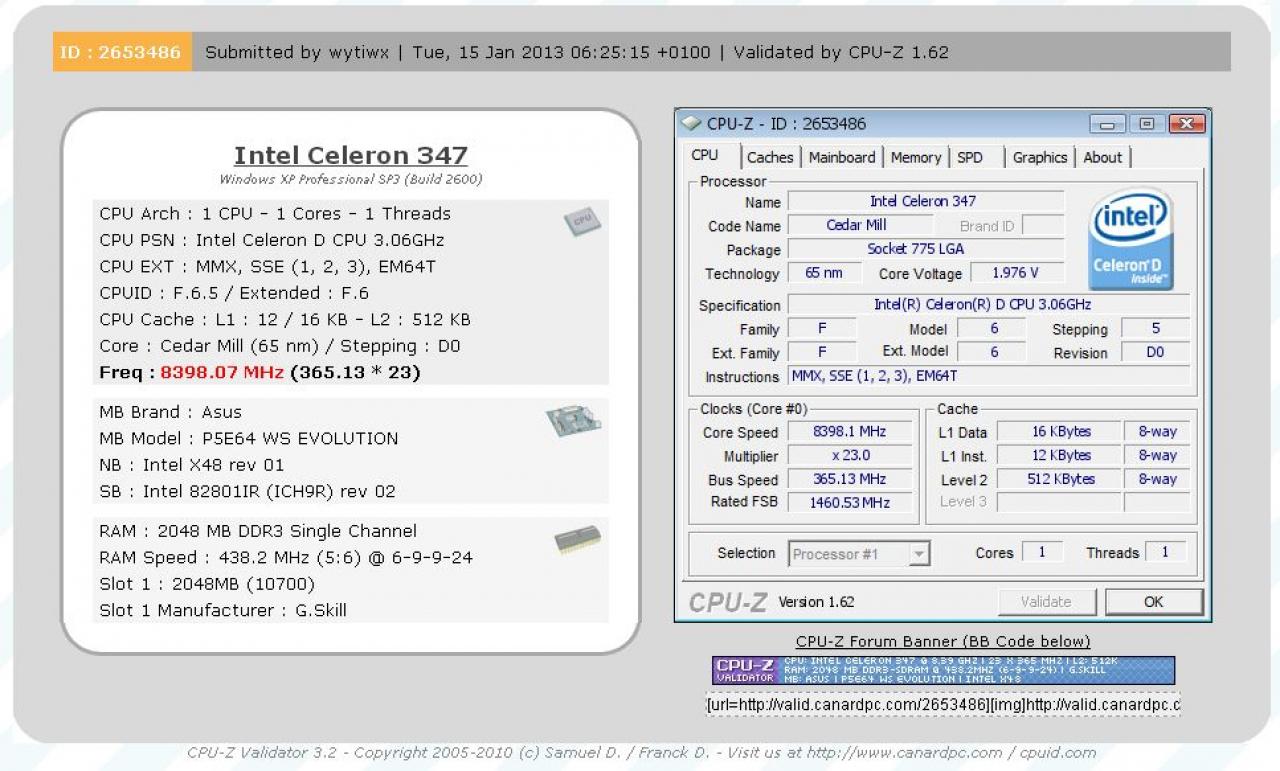The width and height of the screenshot is (1280, 771).
Task: Click the MB Brand : Asus line
Action: pos(171,412)
